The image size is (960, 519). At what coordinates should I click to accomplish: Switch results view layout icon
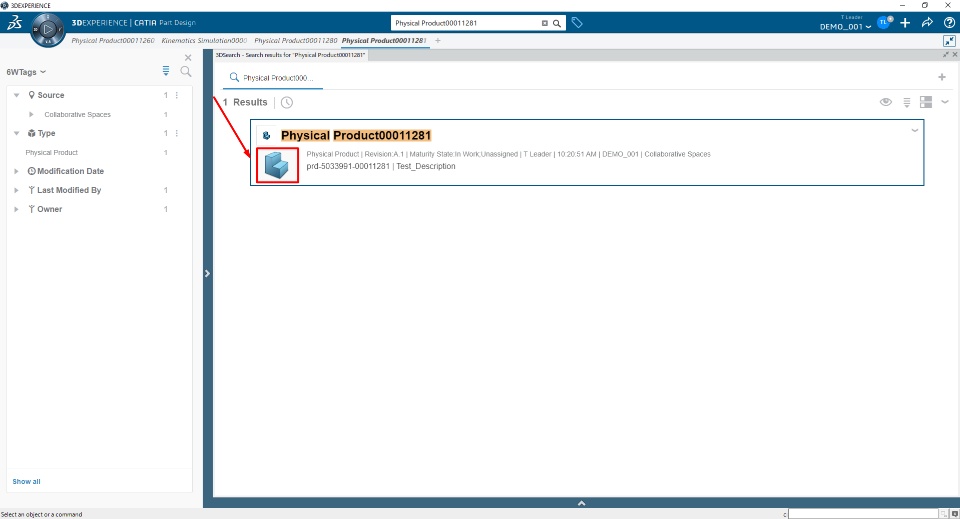coord(926,102)
